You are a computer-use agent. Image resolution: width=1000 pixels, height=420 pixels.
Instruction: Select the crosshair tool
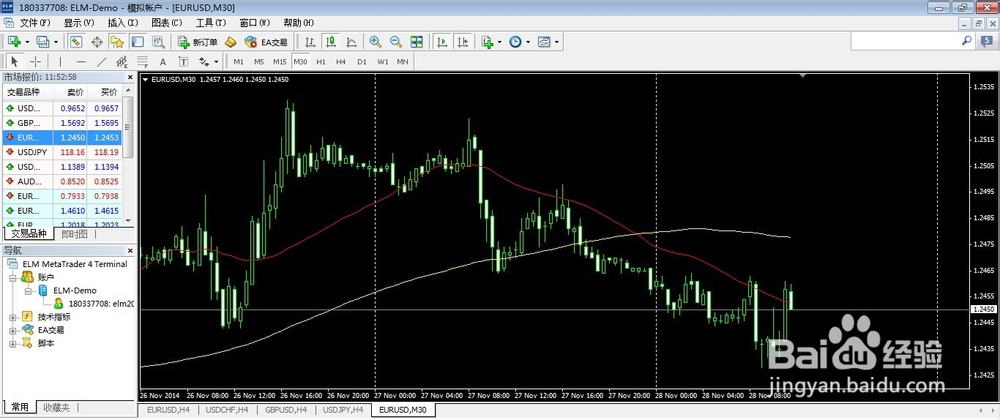pos(36,62)
